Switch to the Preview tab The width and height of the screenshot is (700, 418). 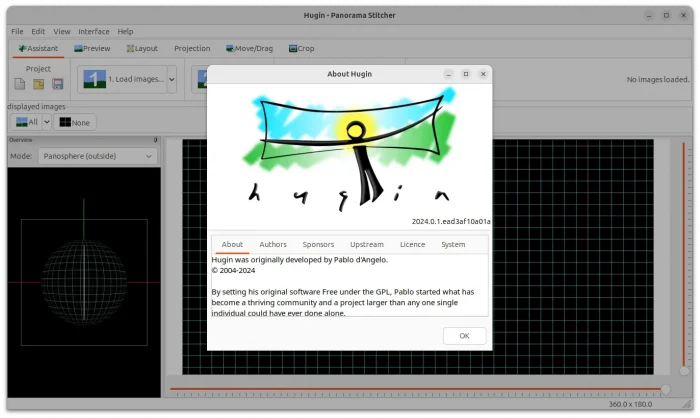point(92,48)
